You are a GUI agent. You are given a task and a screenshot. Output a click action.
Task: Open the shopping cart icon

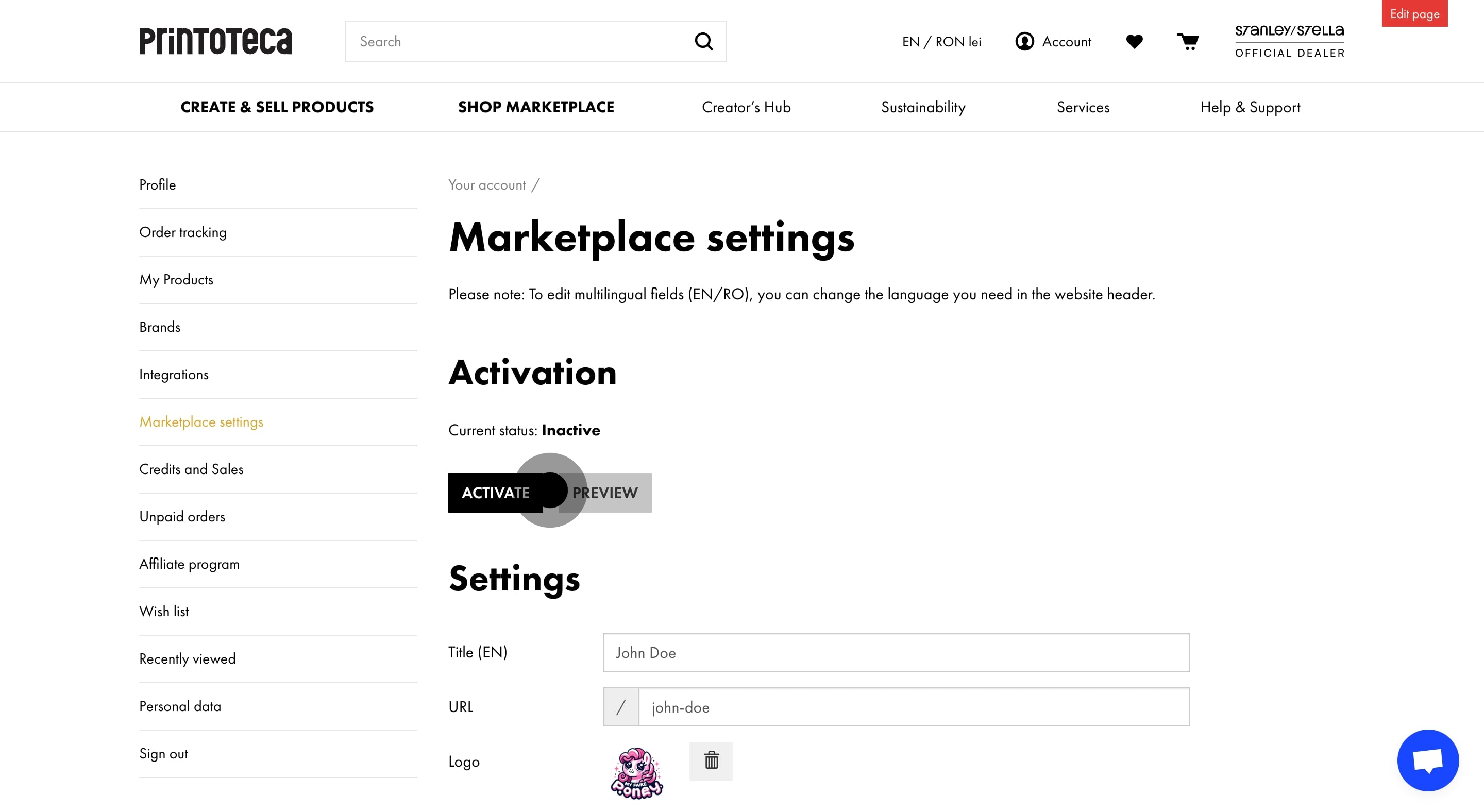[1187, 41]
